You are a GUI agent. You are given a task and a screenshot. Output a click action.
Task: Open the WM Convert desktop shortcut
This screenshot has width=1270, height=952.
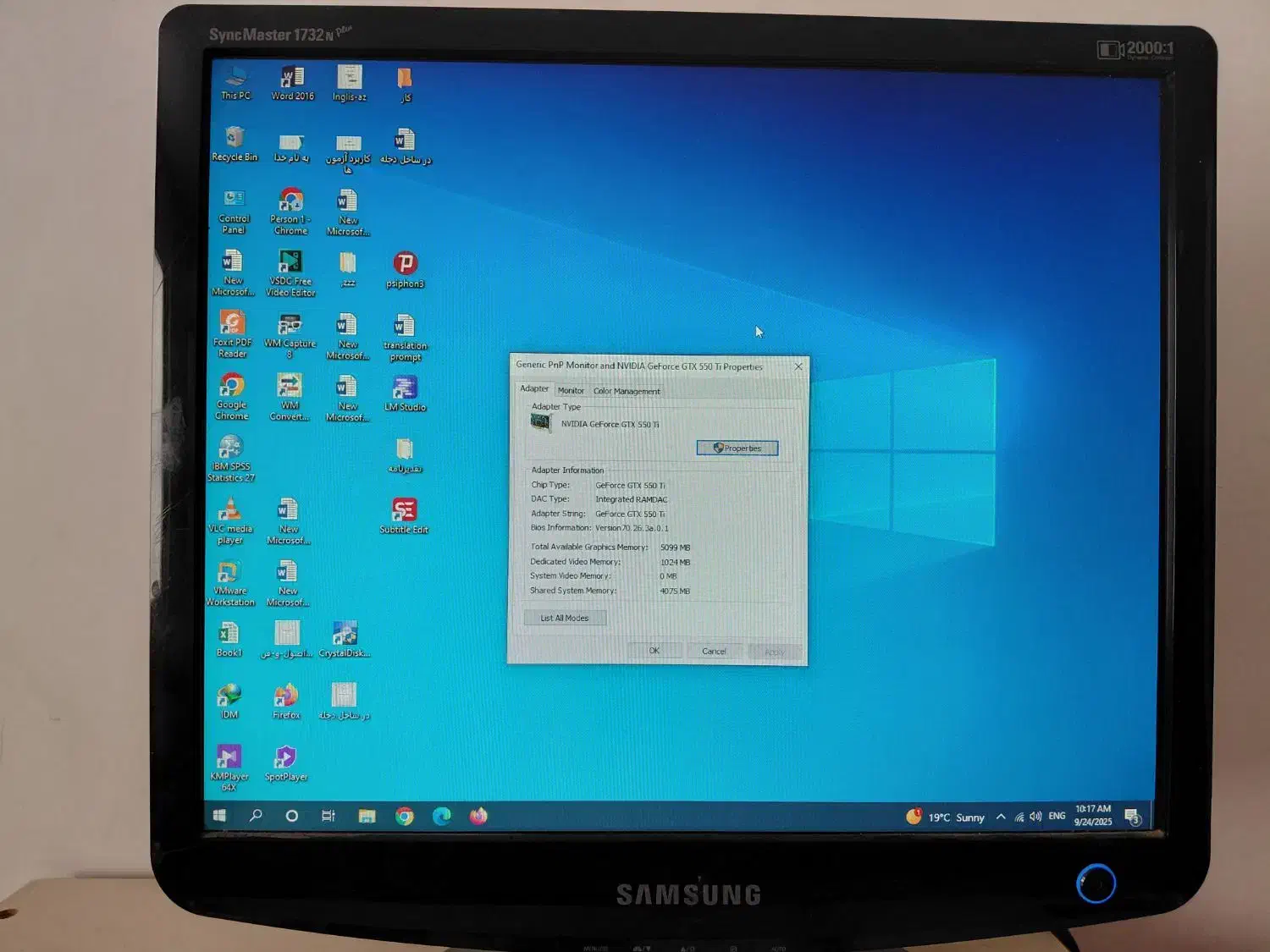pos(290,398)
